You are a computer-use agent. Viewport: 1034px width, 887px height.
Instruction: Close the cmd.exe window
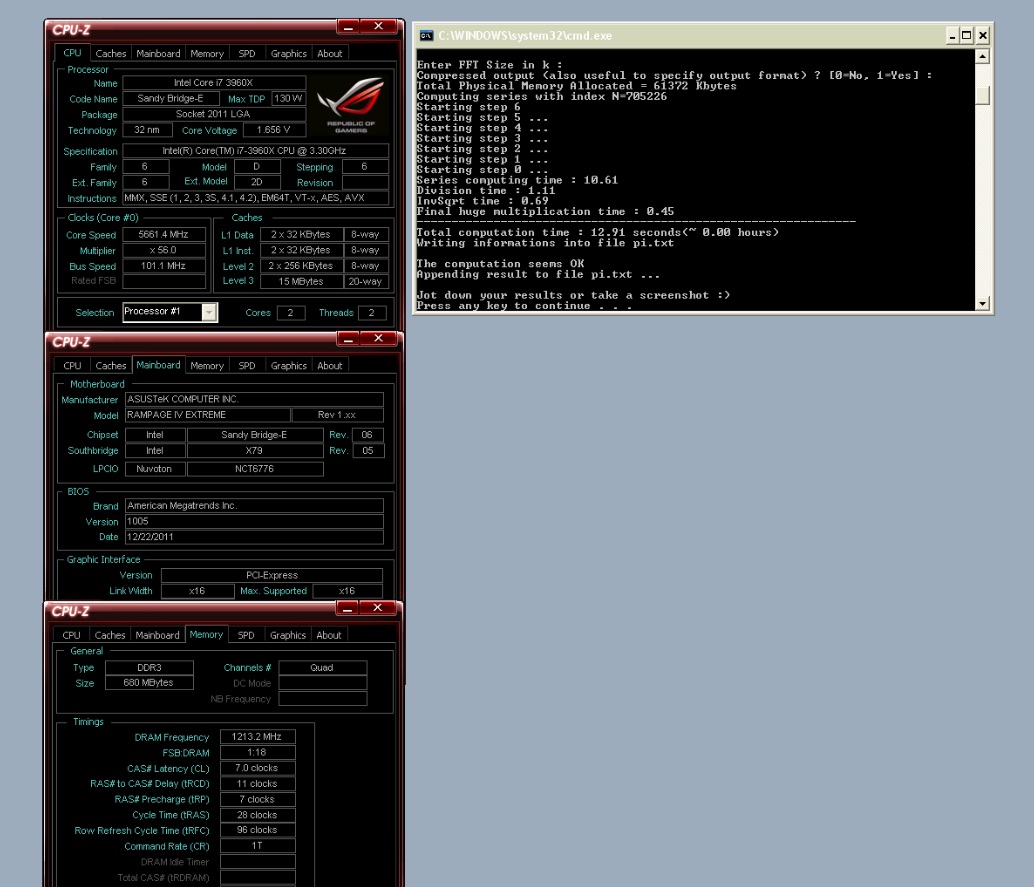pyautogui.click(x=983, y=36)
